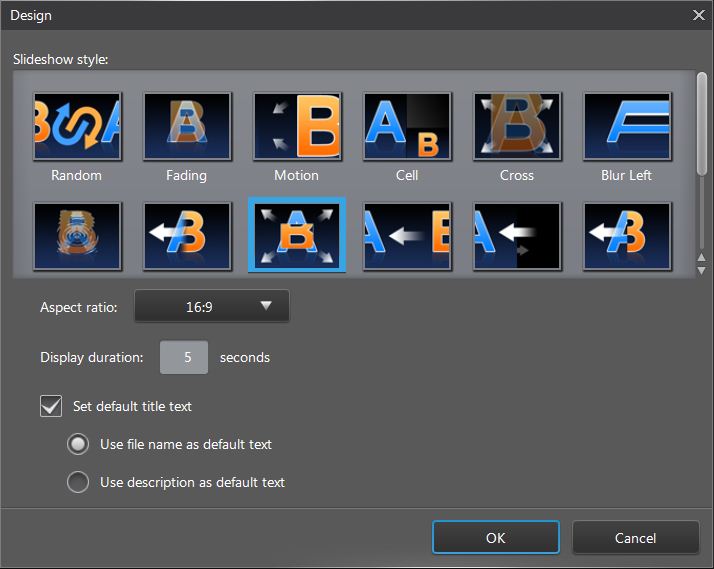Select the Blur Left slideshow style
This screenshot has width=714, height=569.
coord(627,127)
